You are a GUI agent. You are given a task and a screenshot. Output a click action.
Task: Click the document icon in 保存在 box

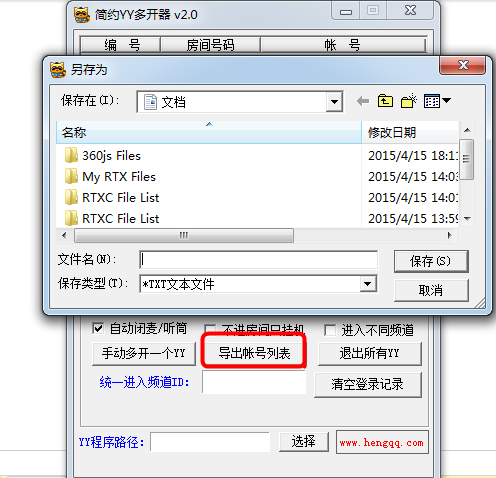pos(150,102)
